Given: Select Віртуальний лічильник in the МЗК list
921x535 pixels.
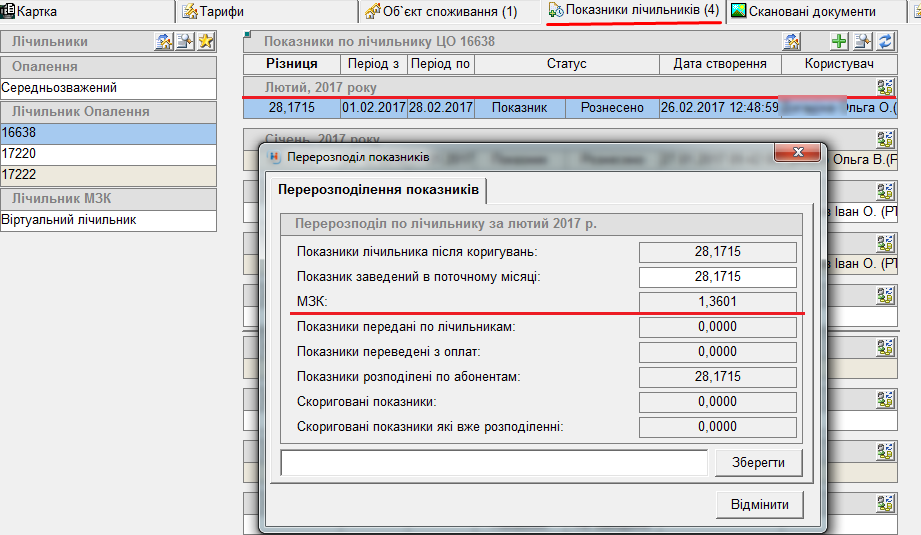Looking at the screenshot, I should click(108, 220).
